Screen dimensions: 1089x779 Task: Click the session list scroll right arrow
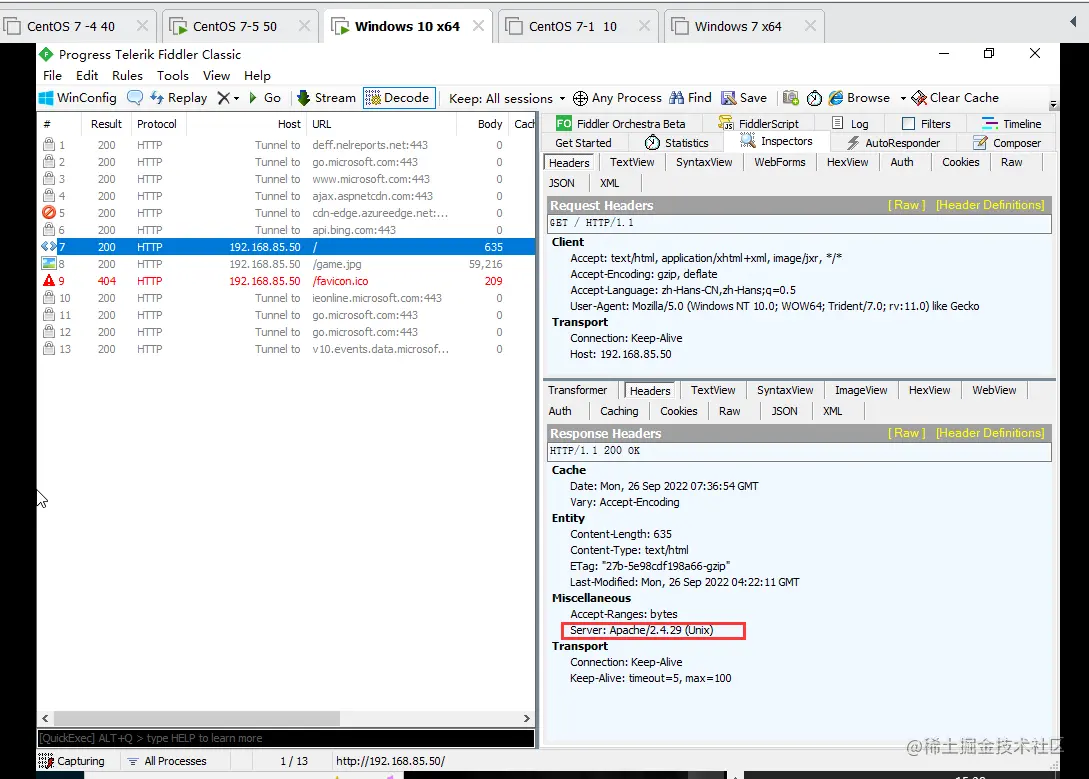[x=526, y=719]
